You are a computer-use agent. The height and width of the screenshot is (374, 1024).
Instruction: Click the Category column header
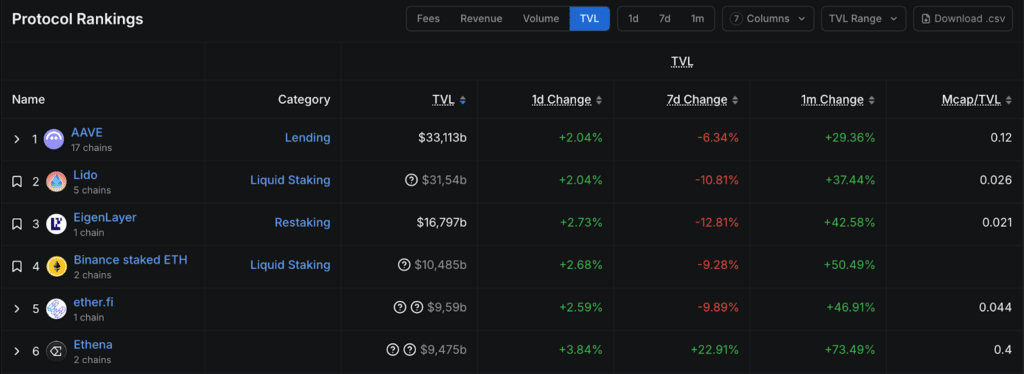coord(304,100)
